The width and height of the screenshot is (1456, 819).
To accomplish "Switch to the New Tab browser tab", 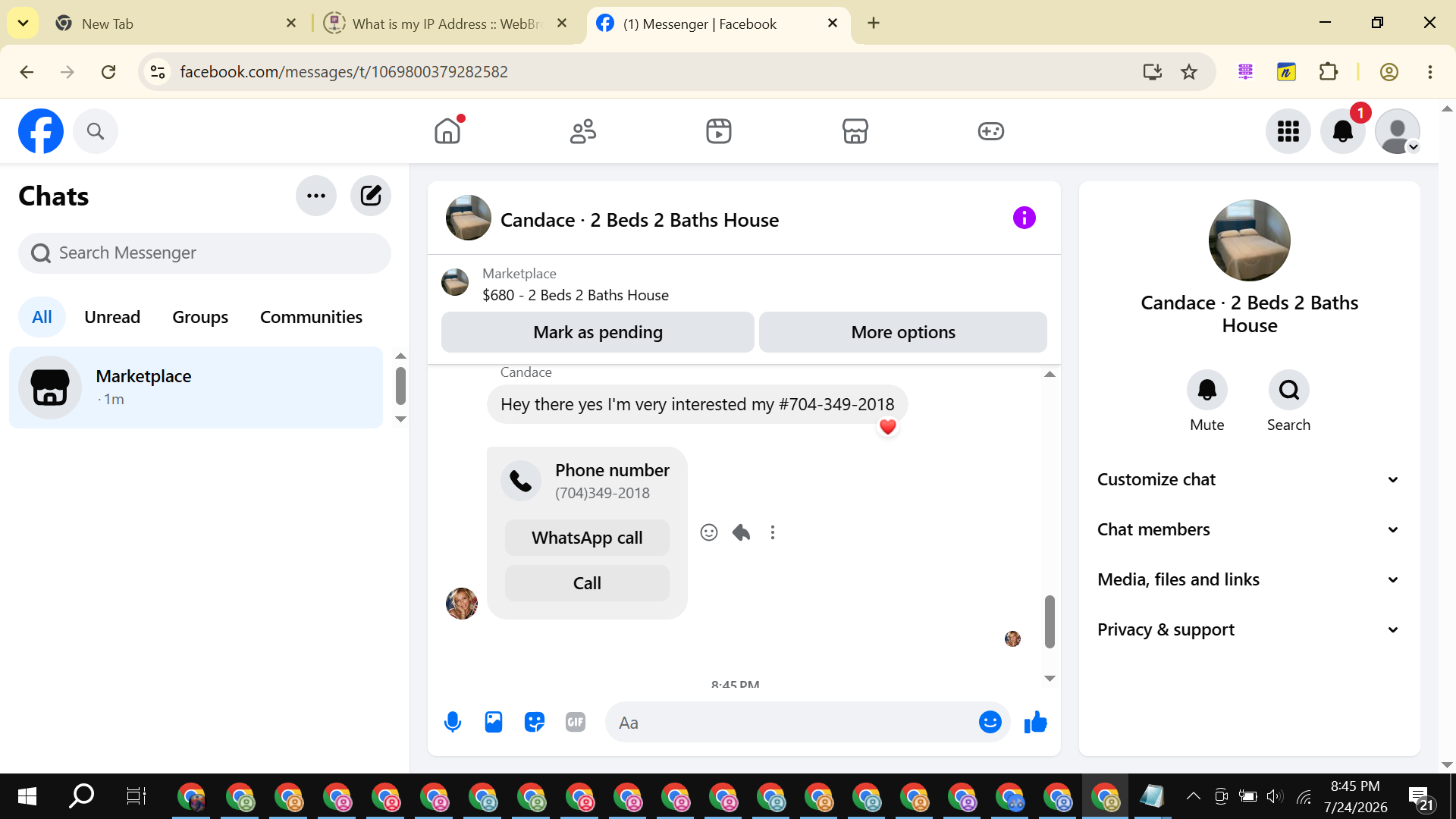I will click(176, 24).
